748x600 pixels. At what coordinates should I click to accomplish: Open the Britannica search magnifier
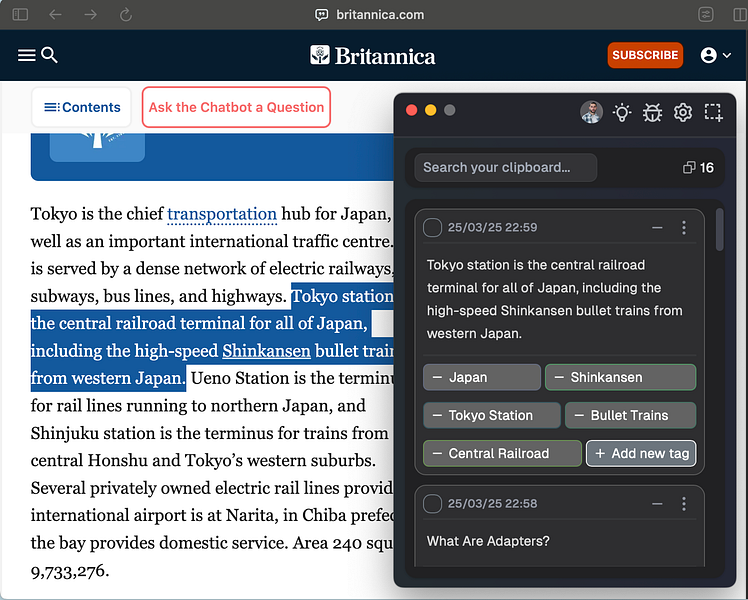coord(49,55)
